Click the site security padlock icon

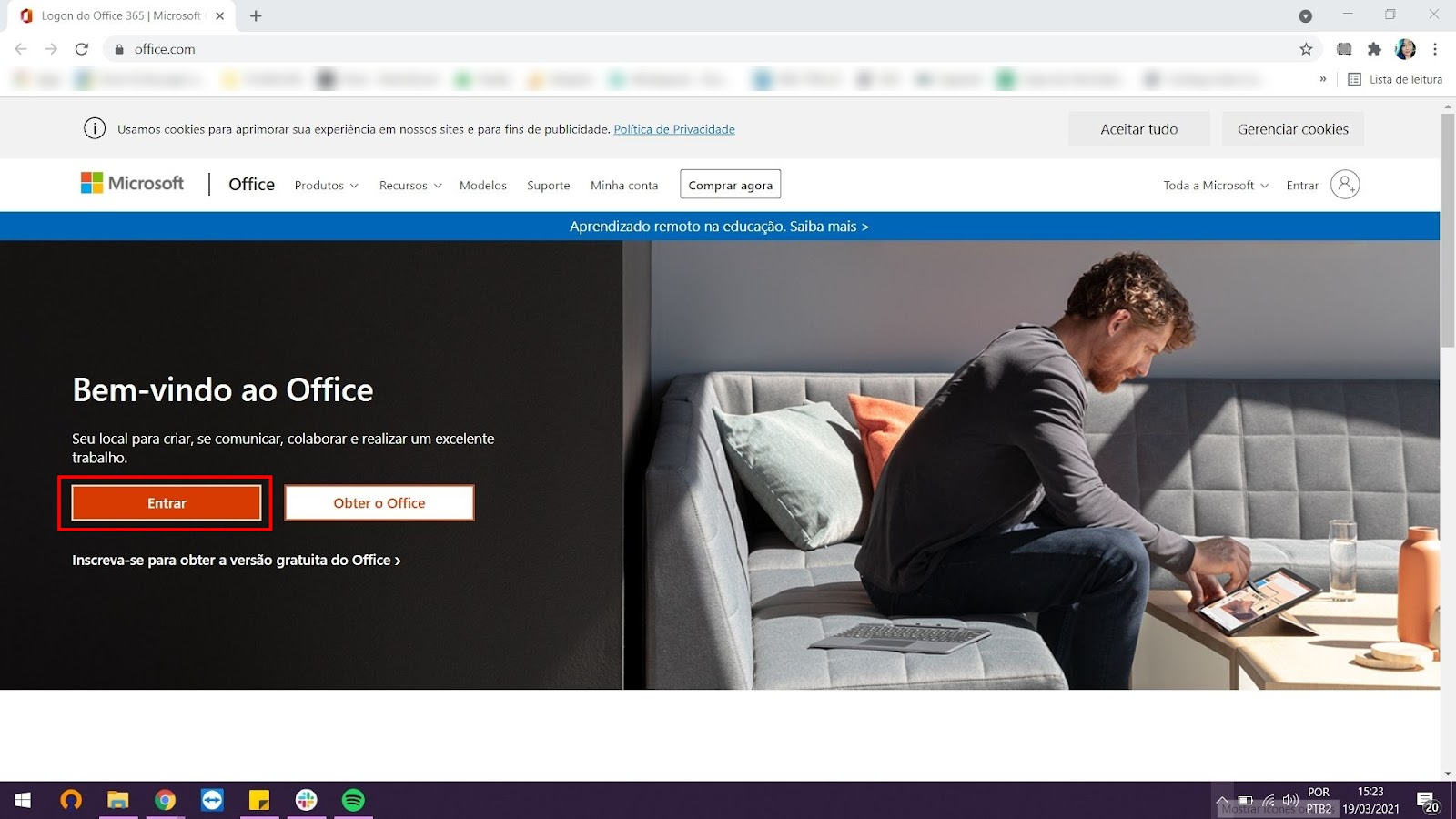(119, 49)
